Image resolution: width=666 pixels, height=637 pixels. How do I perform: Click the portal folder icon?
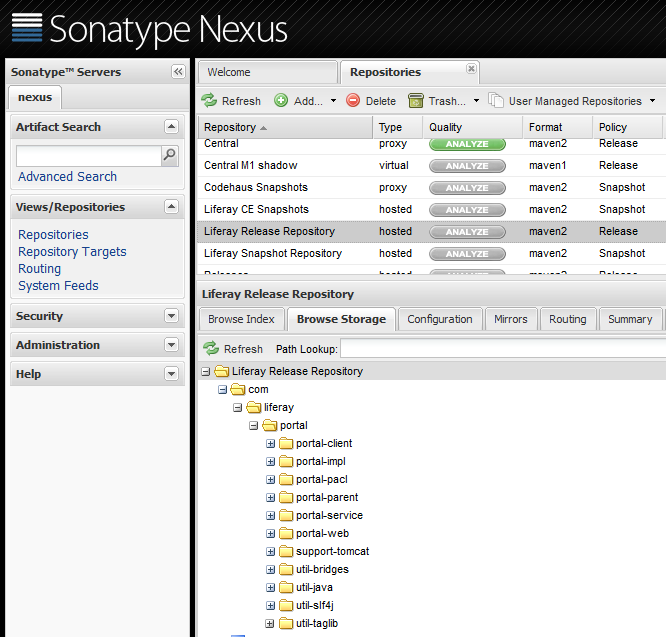click(270, 425)
